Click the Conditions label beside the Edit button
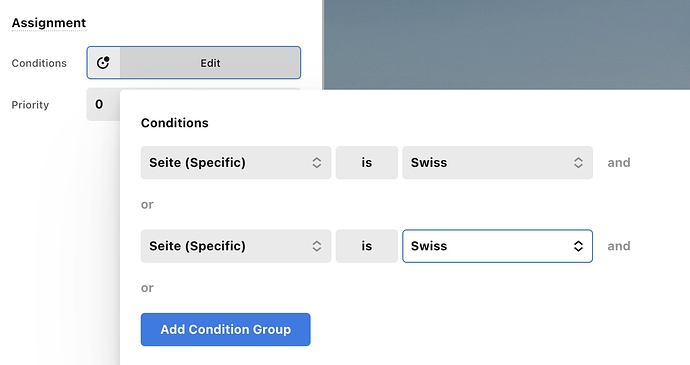This screenshot has width=690, height=365. (x=39, y=63)
